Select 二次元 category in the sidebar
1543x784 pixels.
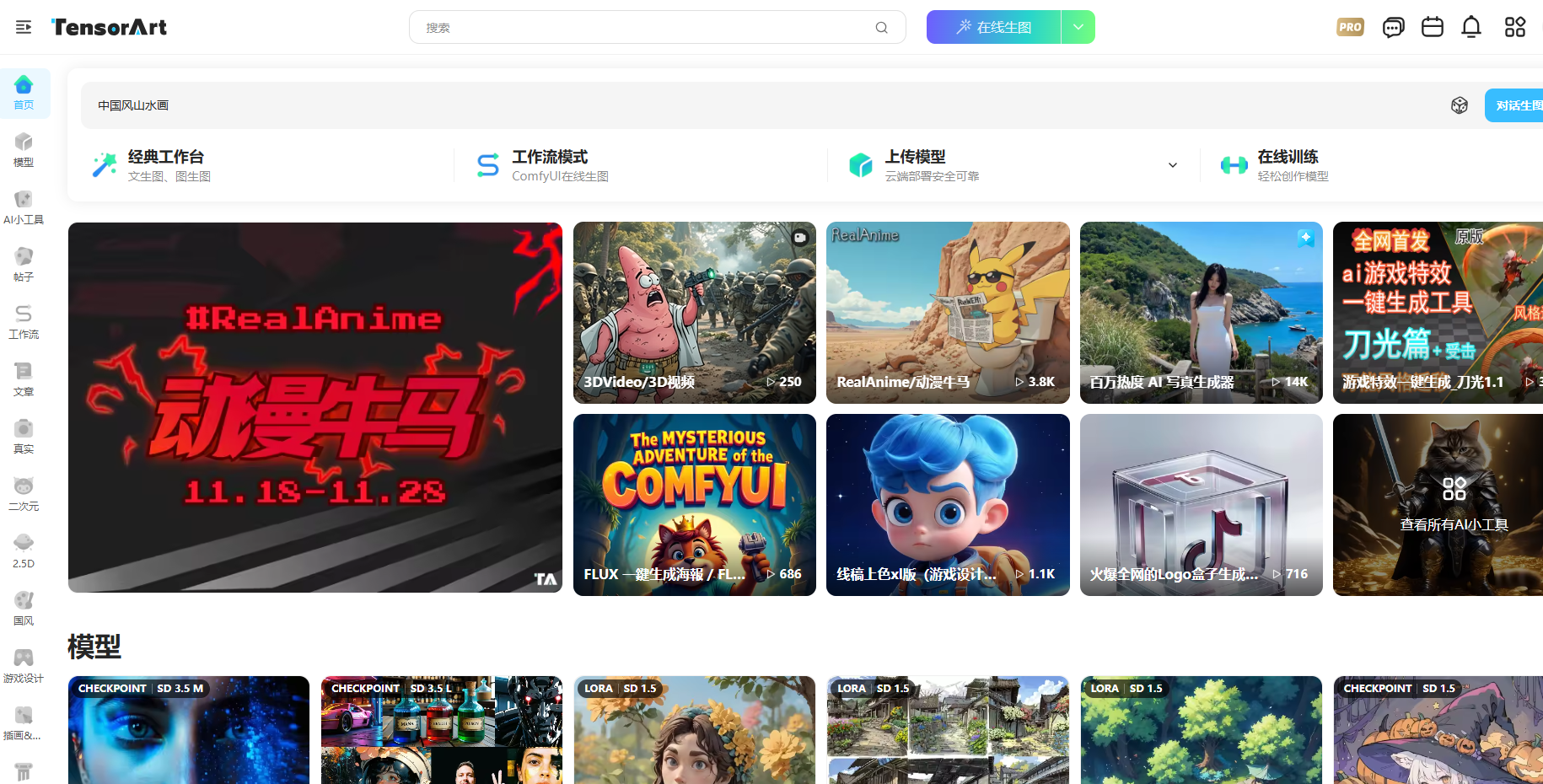tap(24, 493)
